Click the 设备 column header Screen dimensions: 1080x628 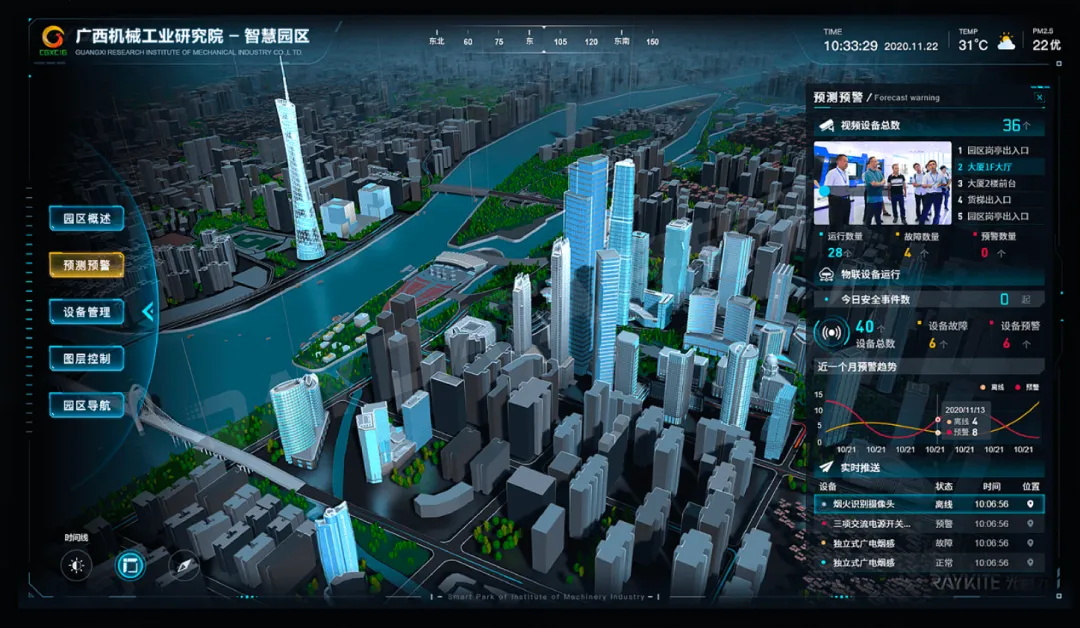pyautogui.click(x=827, y=486)
